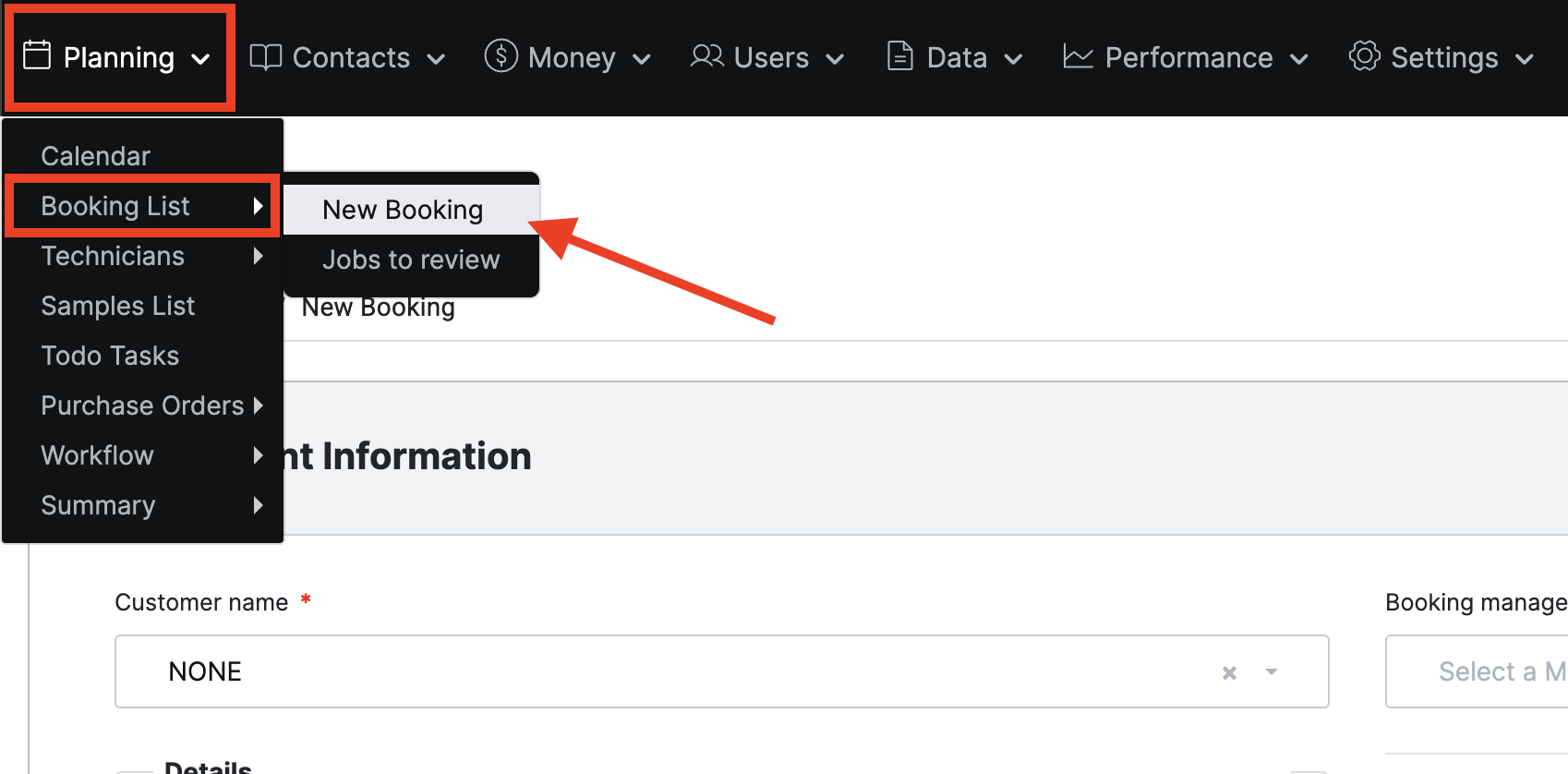Image resolution: width=1568 pixels, height=774 pixels.
Task: Expand the Customer name dropdown arrow
Action: (1272, 672)
